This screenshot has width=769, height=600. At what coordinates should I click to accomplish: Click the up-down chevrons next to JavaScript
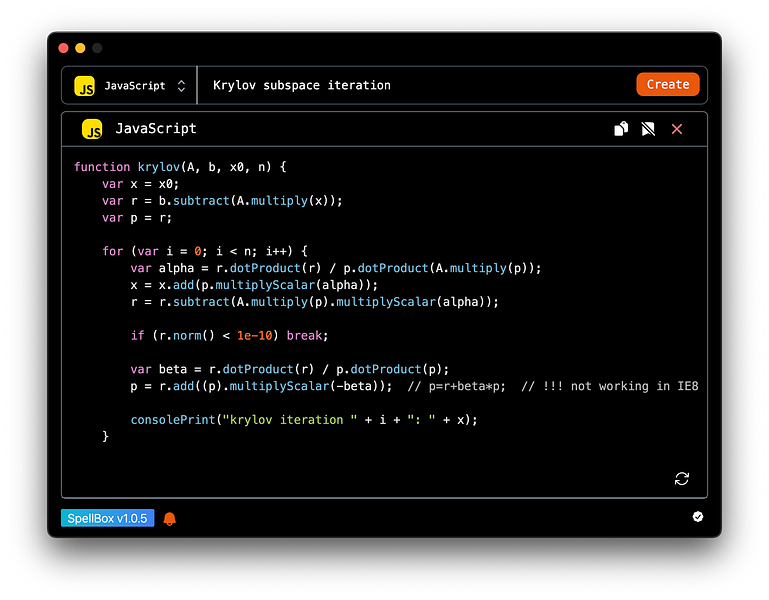pos(181,86)
